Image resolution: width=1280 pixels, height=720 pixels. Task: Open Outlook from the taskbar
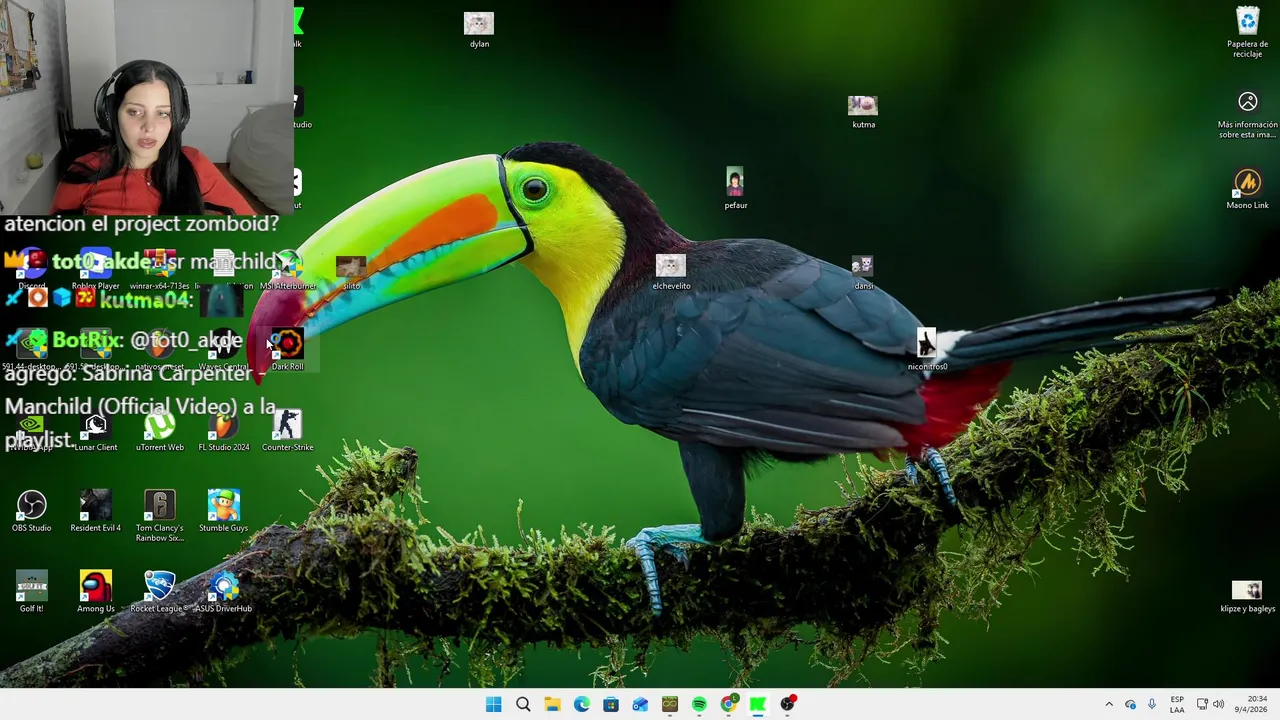(640, 704)
